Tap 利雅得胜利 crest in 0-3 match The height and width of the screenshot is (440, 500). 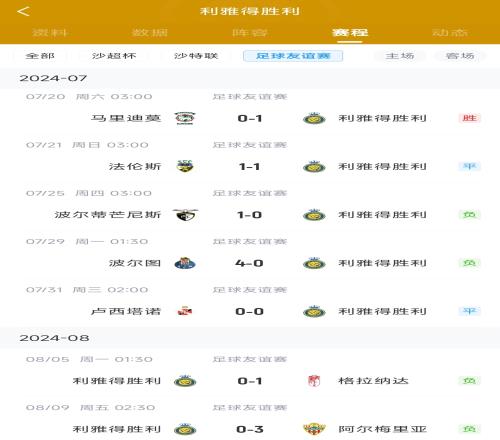[x=185, y=429]
